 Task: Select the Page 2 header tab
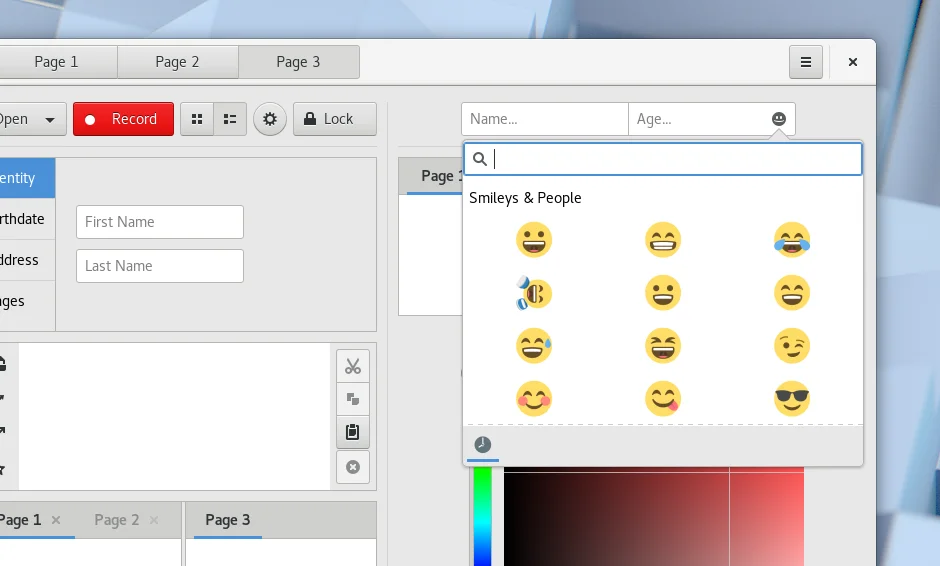point(177,62)
